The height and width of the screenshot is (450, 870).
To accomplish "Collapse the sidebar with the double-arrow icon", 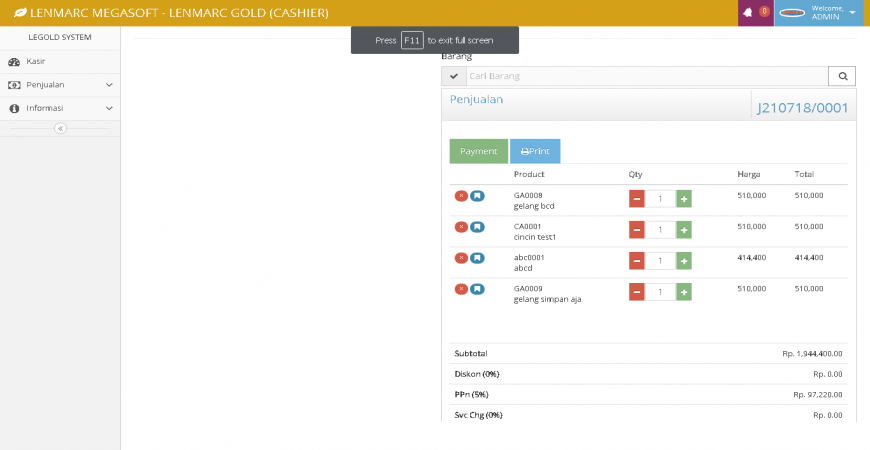I will tap(60, 128).
